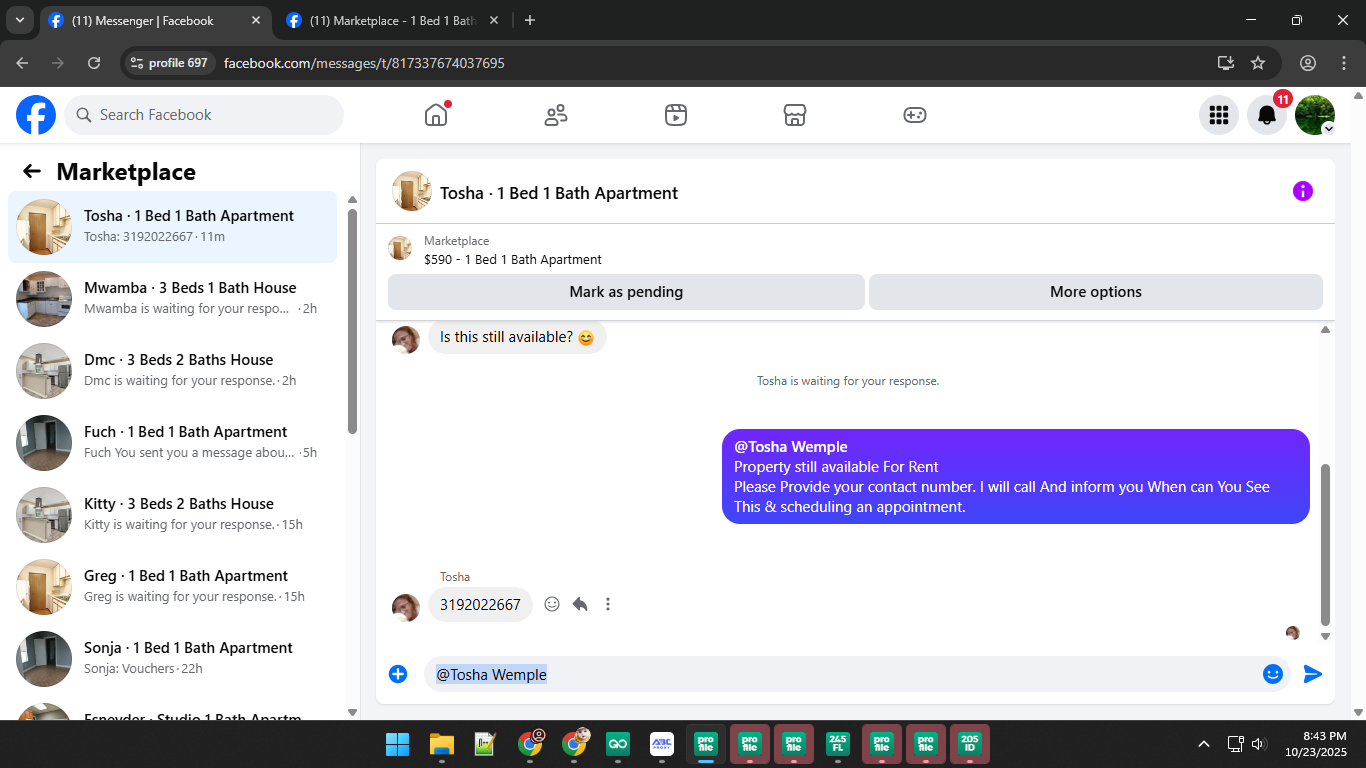Open Dmc 3 Beds 2 Baths House chat
This screenshot has height=768, width=1366.
pos(173,371)
